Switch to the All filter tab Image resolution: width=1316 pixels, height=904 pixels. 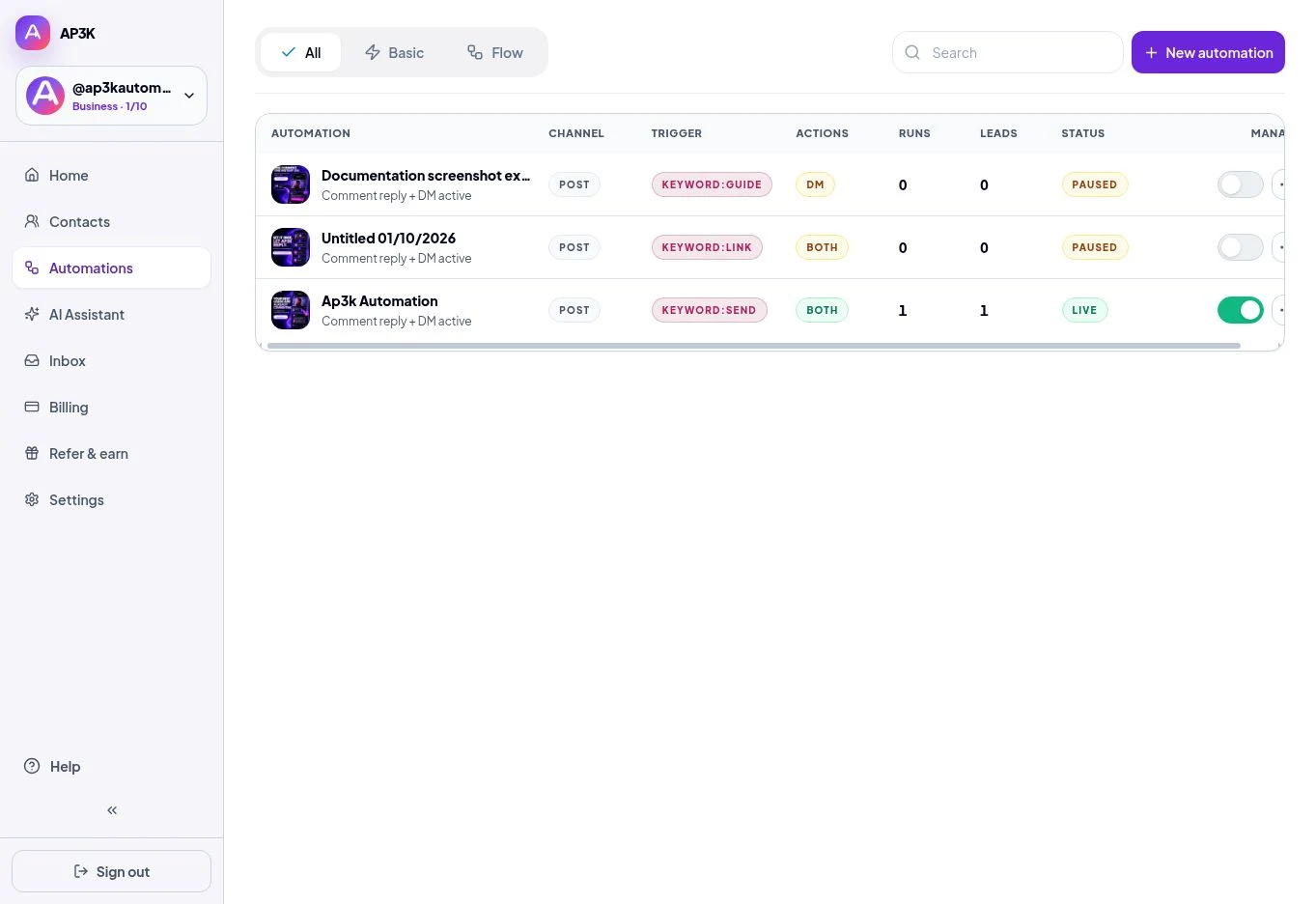[300, 52]
